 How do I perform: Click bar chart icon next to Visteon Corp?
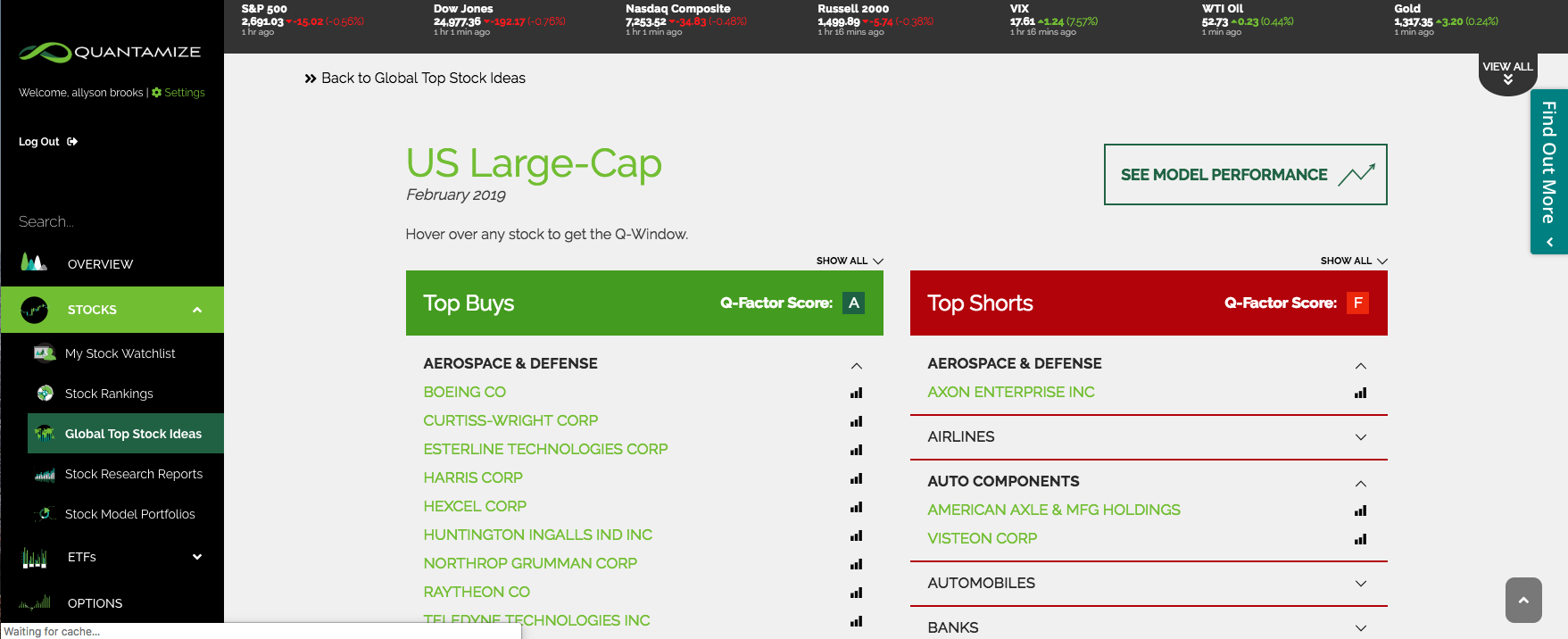1360,539
